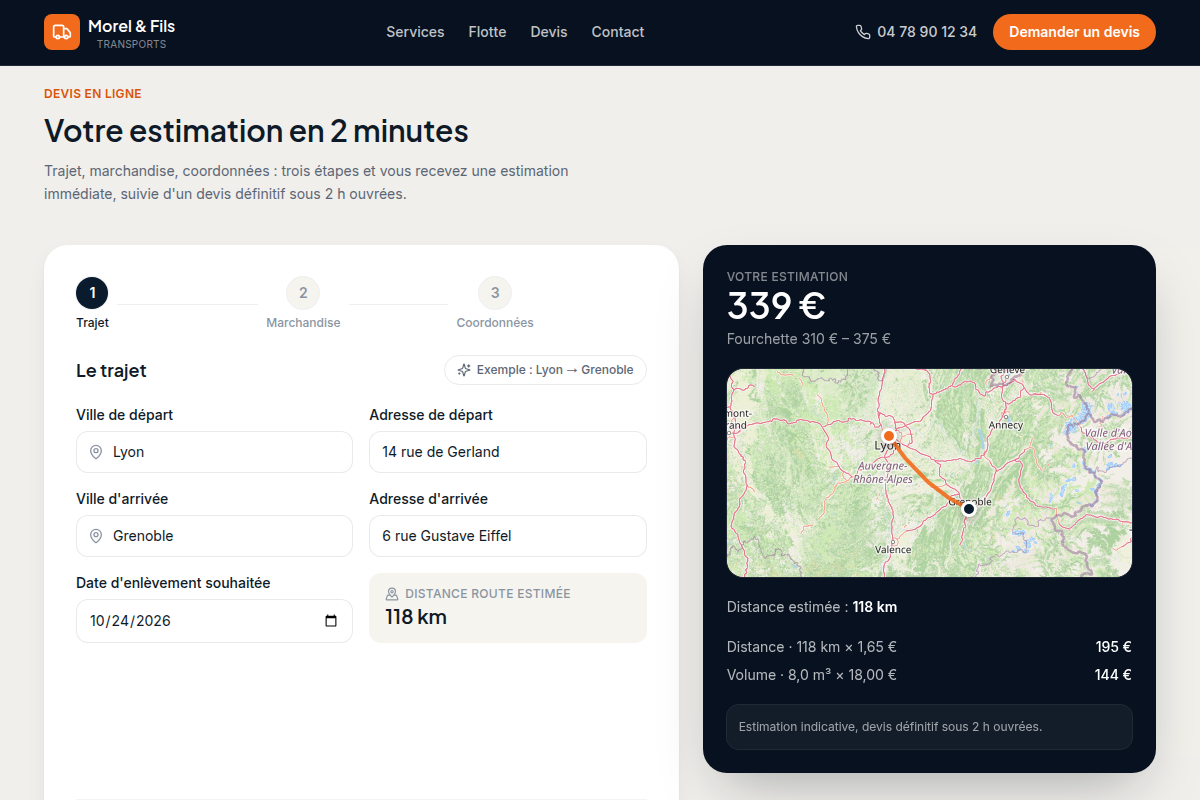This screenshot has width=1200, height=800.
Task: Click the Votre estimation en 2 minutes heading
Action: point(256,131)
